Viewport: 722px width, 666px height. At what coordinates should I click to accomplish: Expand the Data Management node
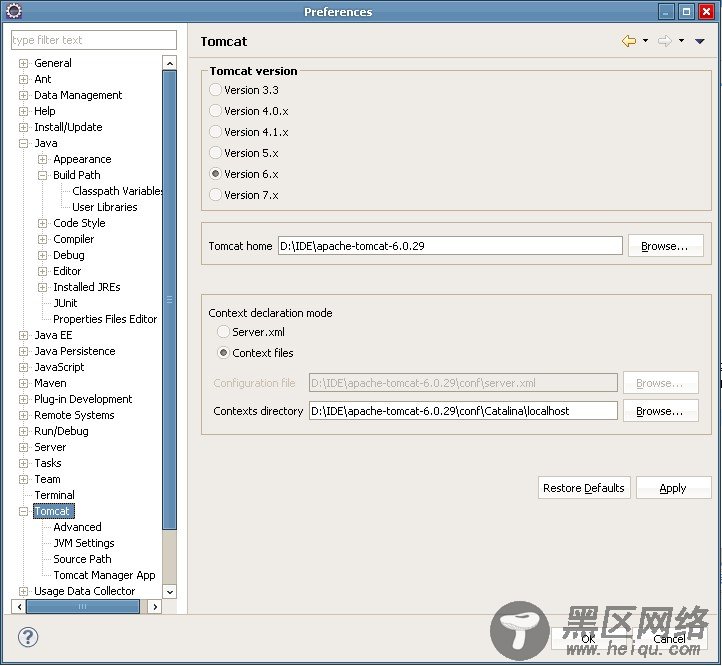[x=23, y=95]
